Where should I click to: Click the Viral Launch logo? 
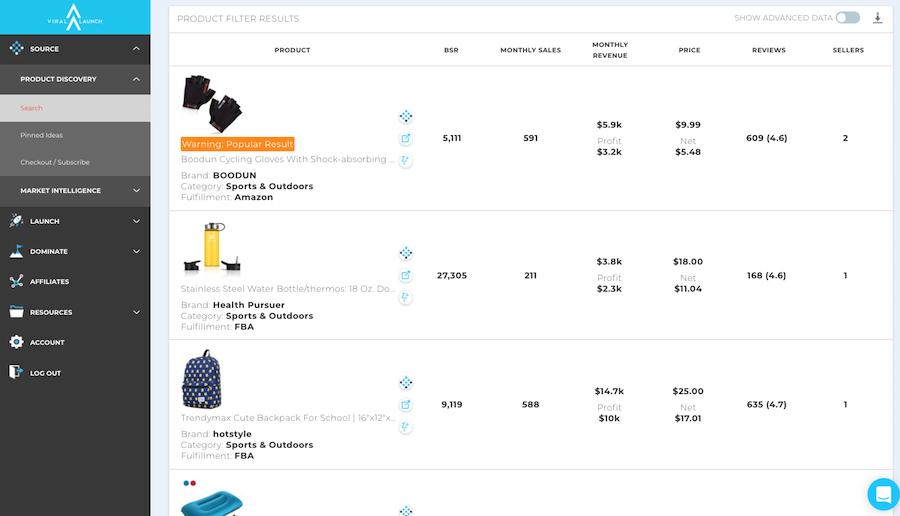click(x=74, y=16)
